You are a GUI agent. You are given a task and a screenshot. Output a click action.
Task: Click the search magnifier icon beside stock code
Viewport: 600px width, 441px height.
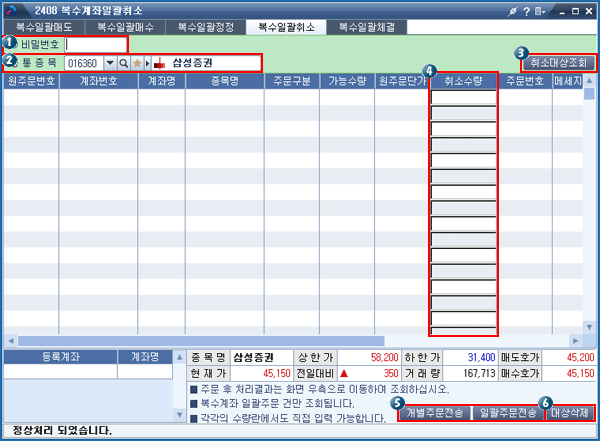pos(124,63)
